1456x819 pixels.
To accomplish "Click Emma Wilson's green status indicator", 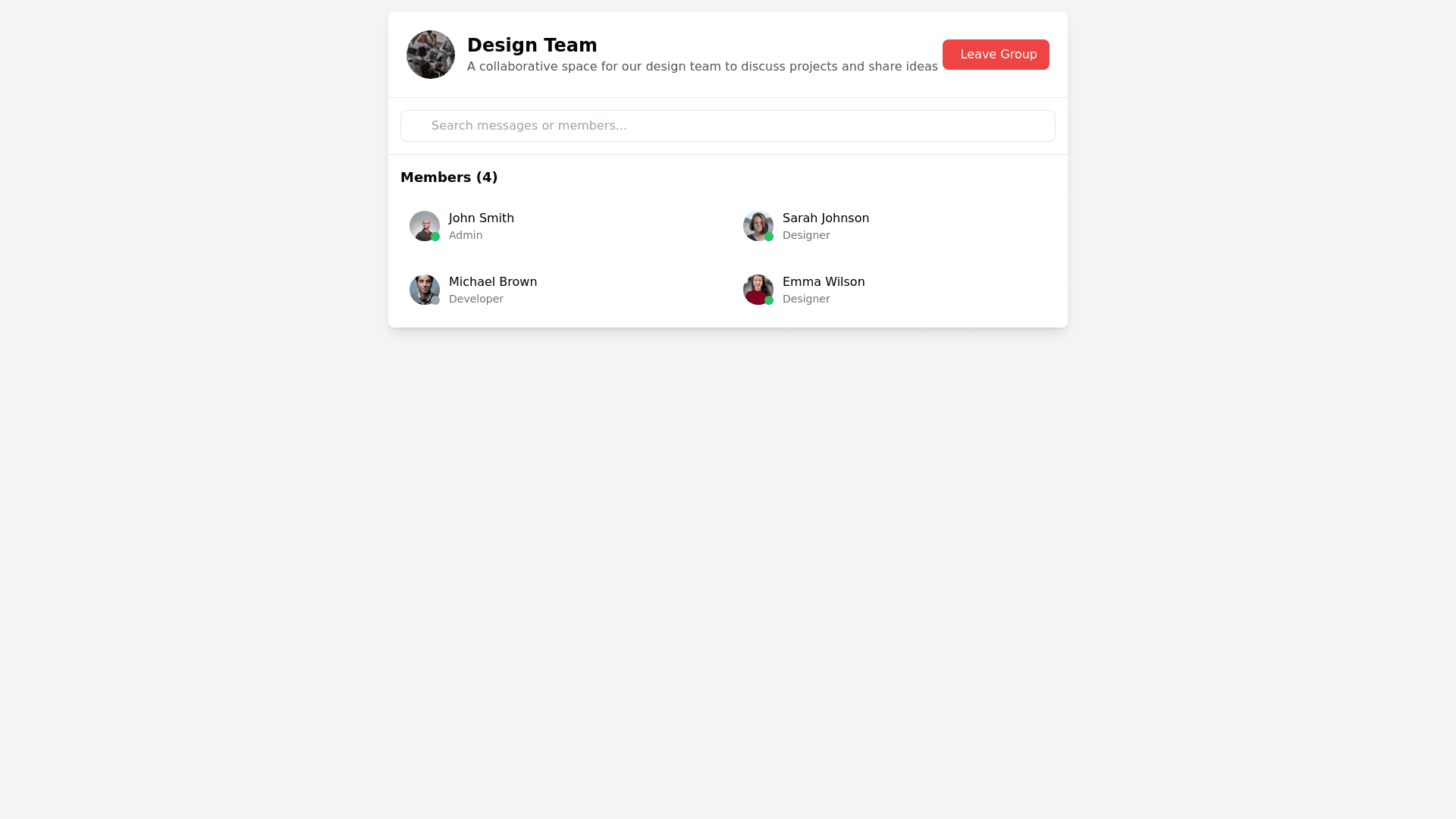I will [769, 300].
